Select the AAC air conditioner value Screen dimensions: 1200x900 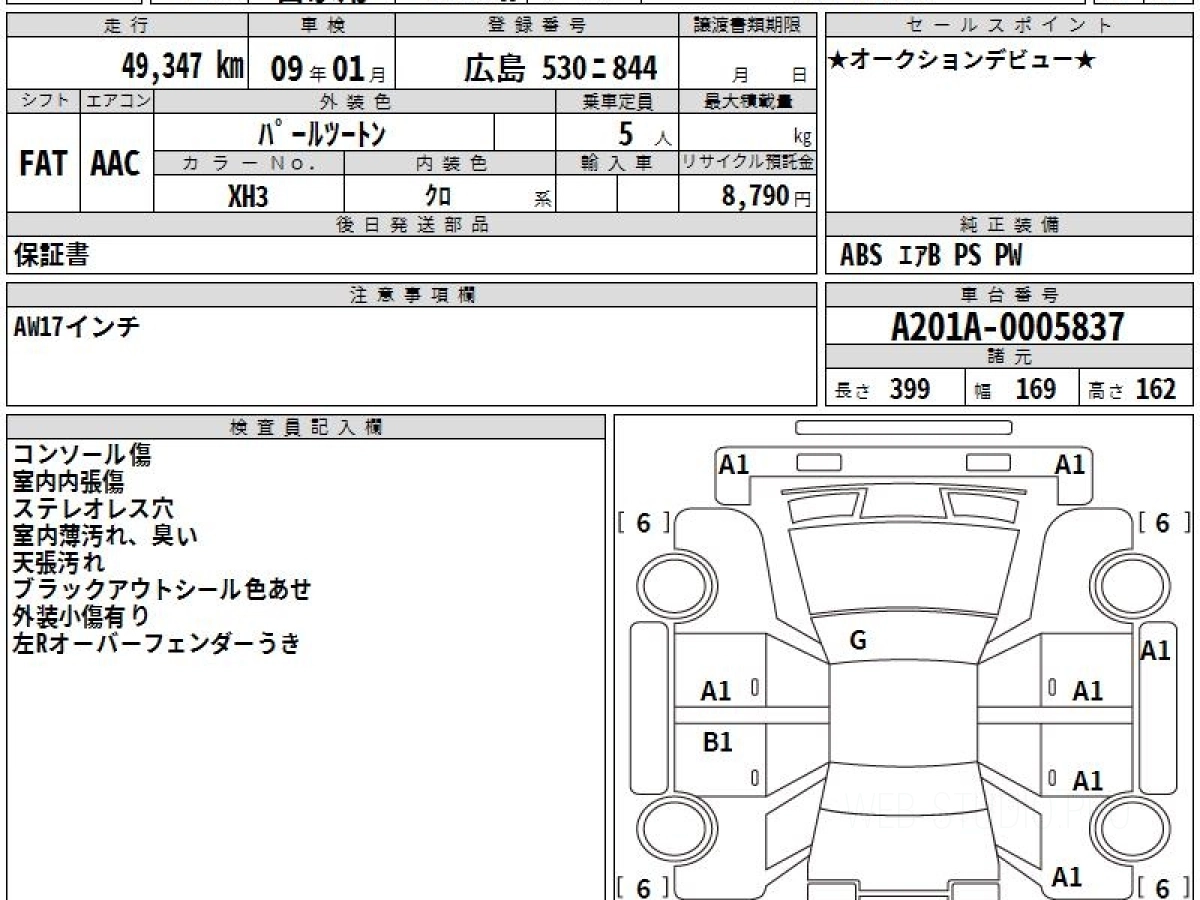[x=116, y=163]
